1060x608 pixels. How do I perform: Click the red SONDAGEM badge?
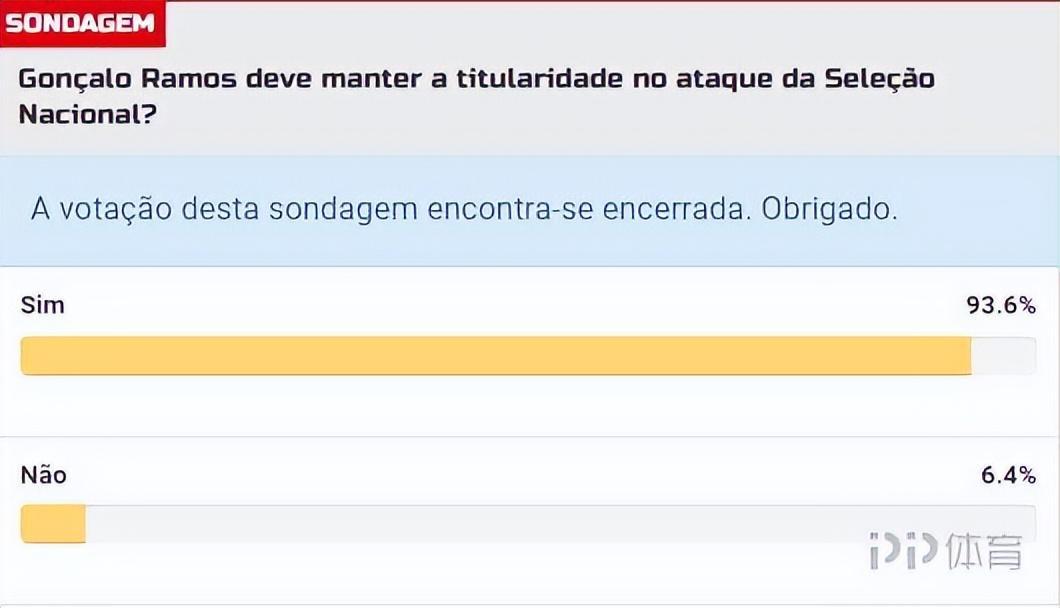coord(81,23)
